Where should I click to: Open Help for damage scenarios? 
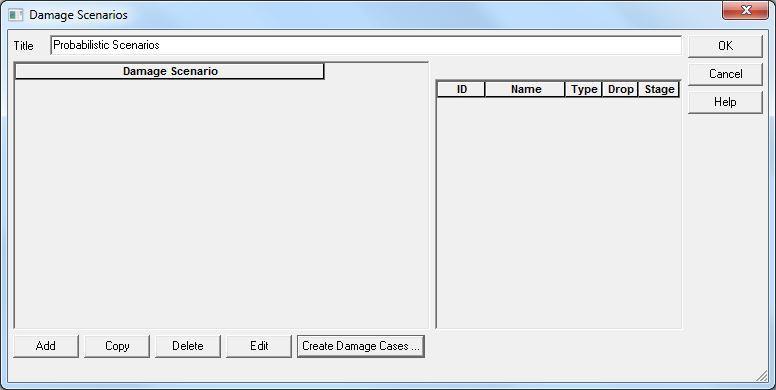pyautogui.click(x=725, y=102)
